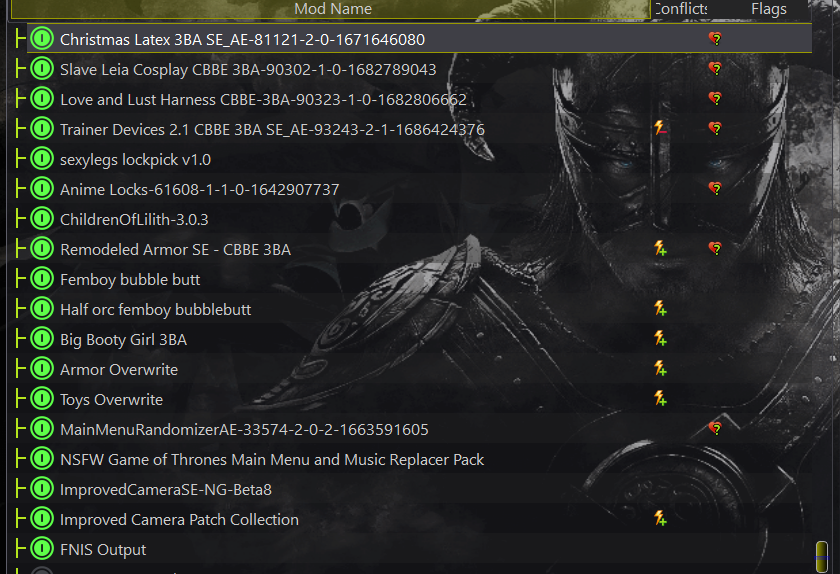Select 'Slave Leia Cosplay CBBE 3BA-90302-1-0-1682789043' text

tap(248, 70)
